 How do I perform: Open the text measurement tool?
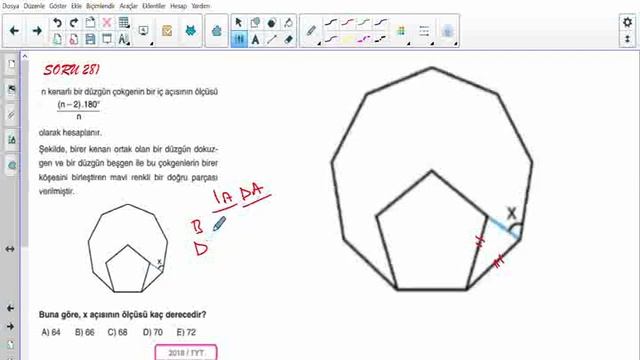pyautogui.click(x=123, y=39)
